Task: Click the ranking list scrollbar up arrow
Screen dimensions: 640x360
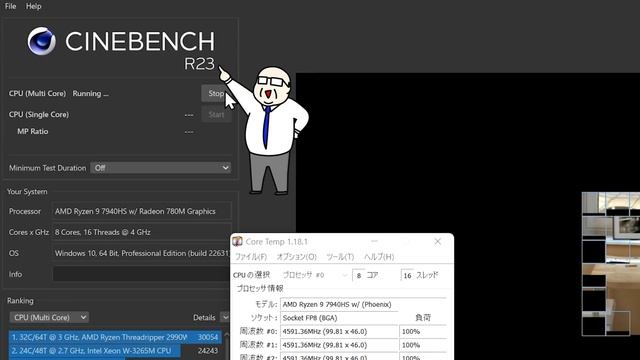Action: coord(227,334)
